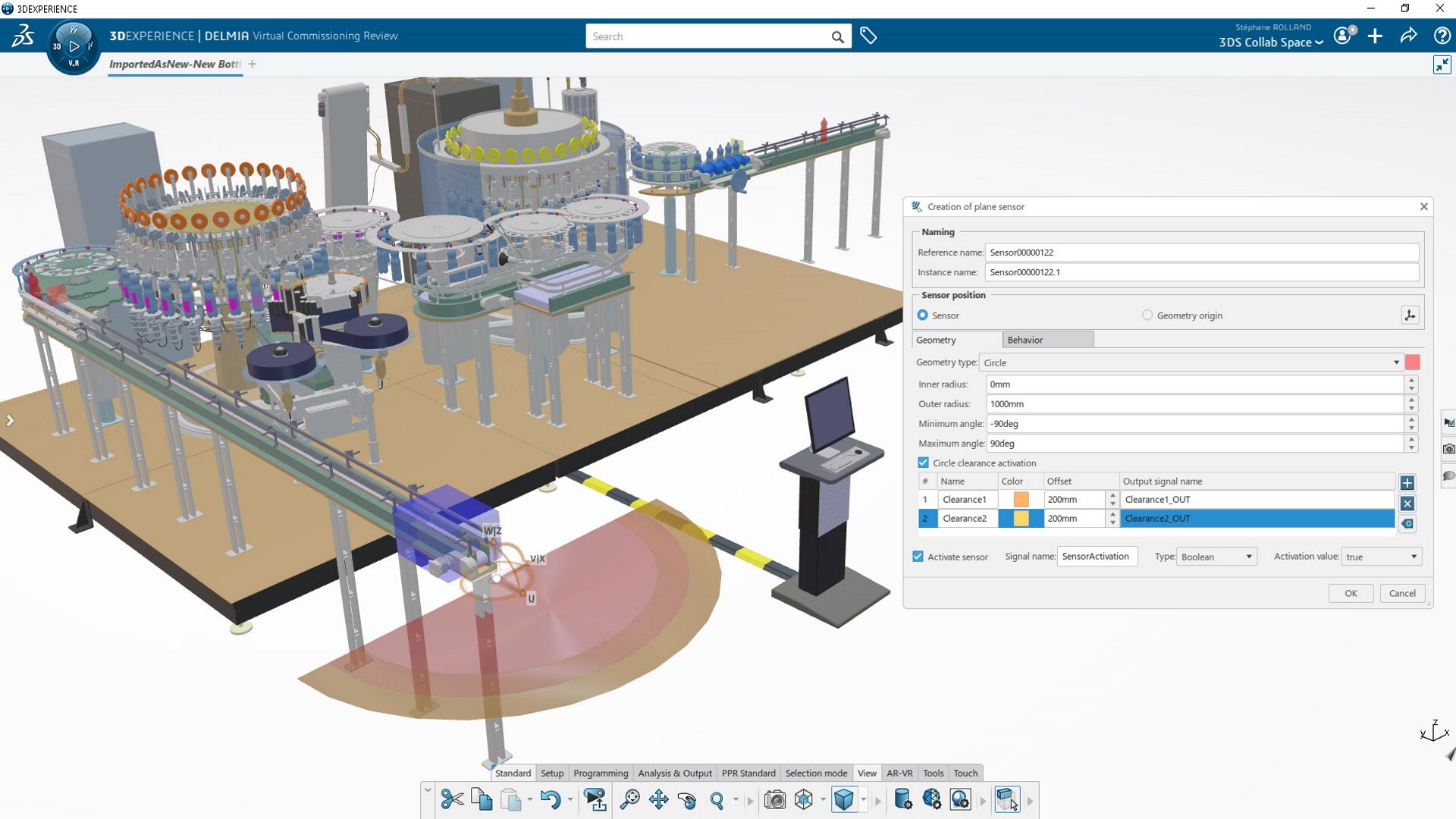
Task: Select the Pan arrows tool
Action: [658, 799]
